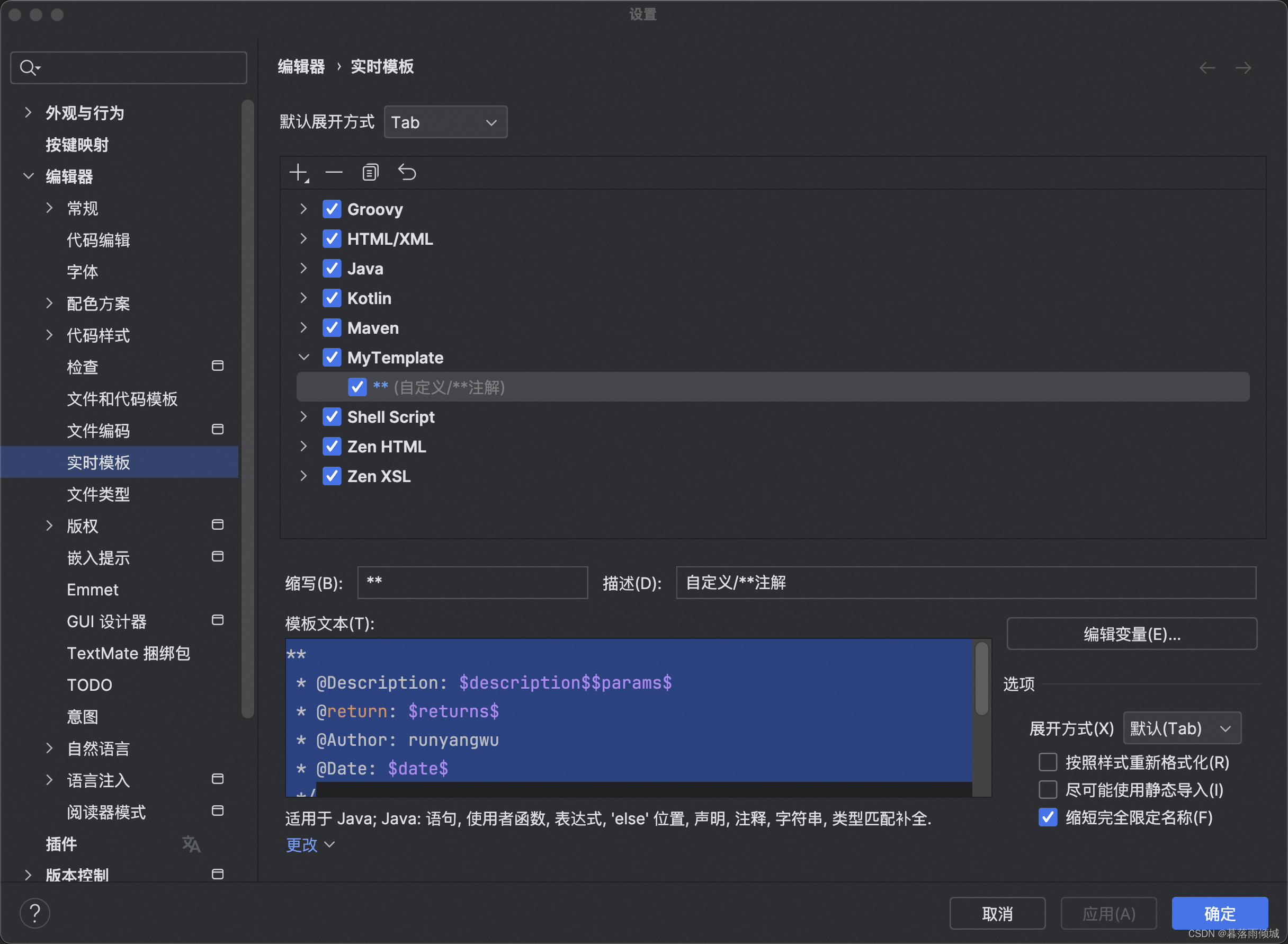Click the settings search field
The height and width of the screenshot is (944, 1288).
[129, 68]
